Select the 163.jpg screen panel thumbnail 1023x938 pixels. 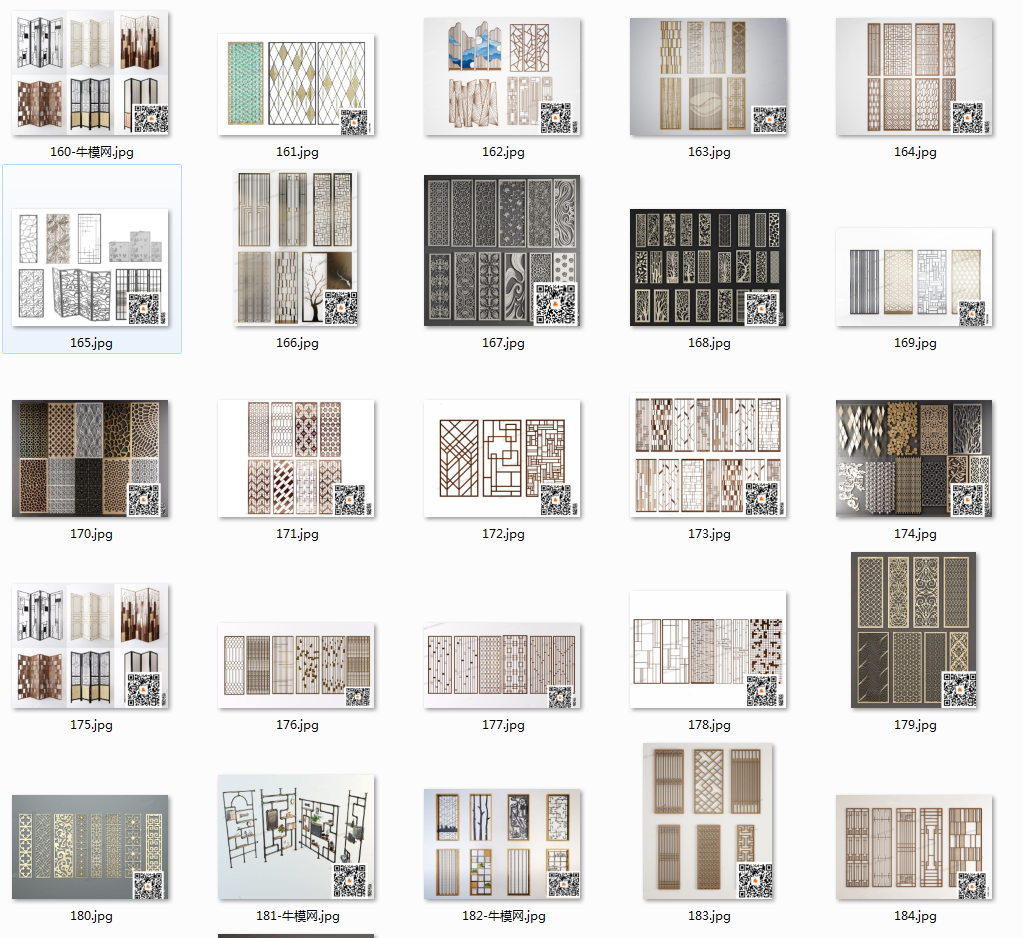click(x=708, y=77)
